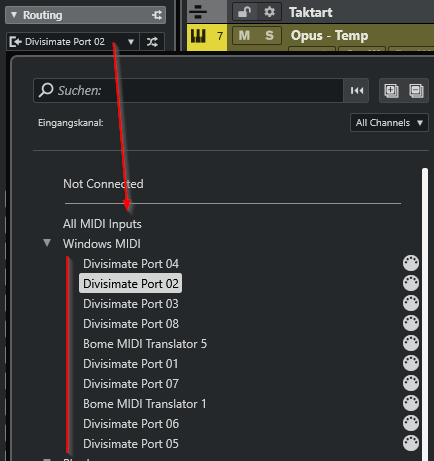Select Divisimate Port 01
The width and height of the screenshot is (434, 461).
click(131, 364)
